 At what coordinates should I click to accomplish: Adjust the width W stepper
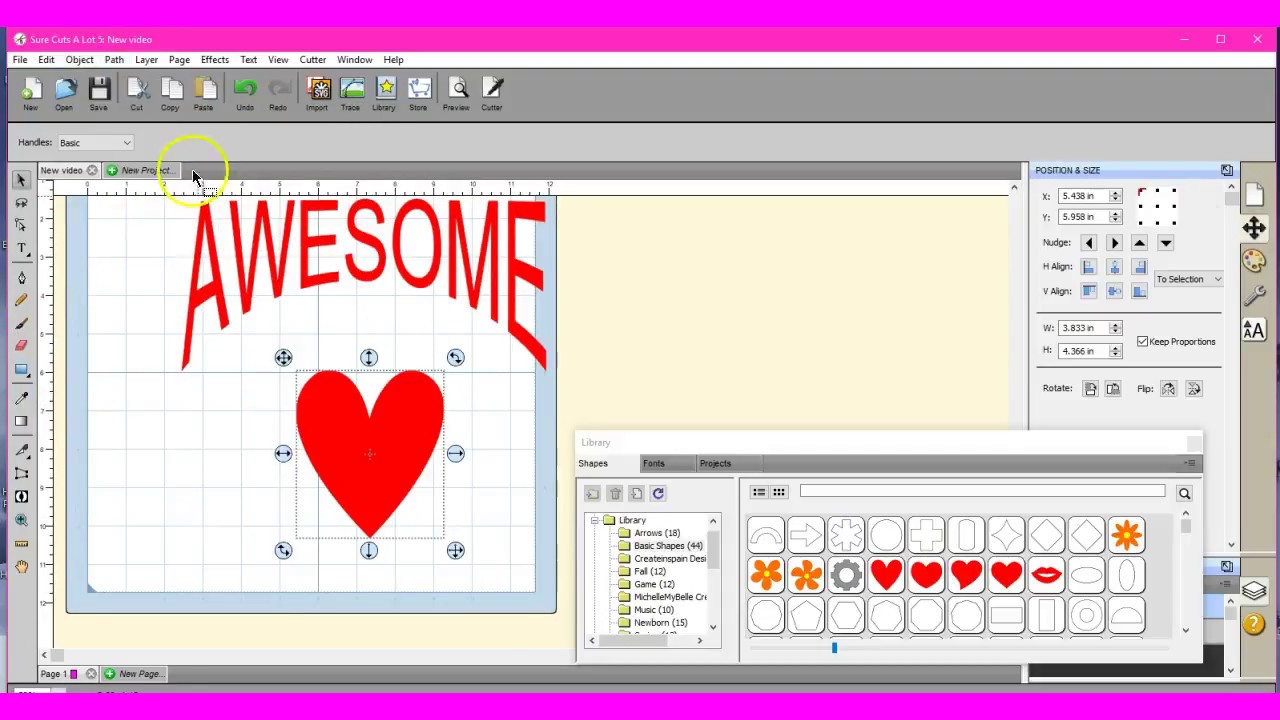[x=1116, y=328]
